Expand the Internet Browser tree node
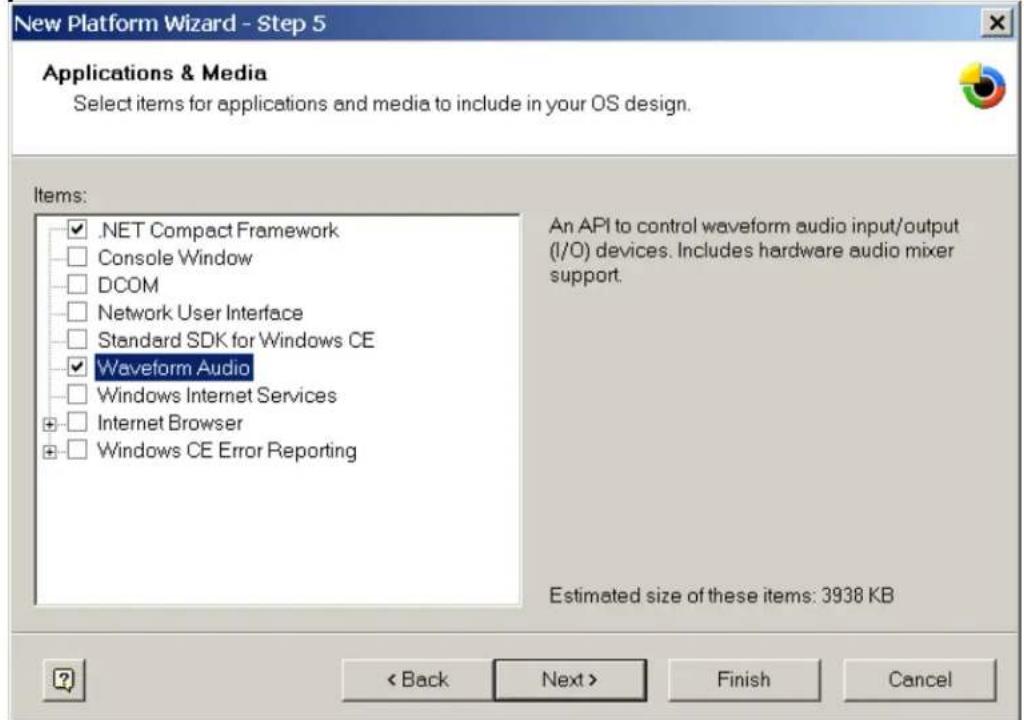The image size is (1024, 720). (50, 424)
